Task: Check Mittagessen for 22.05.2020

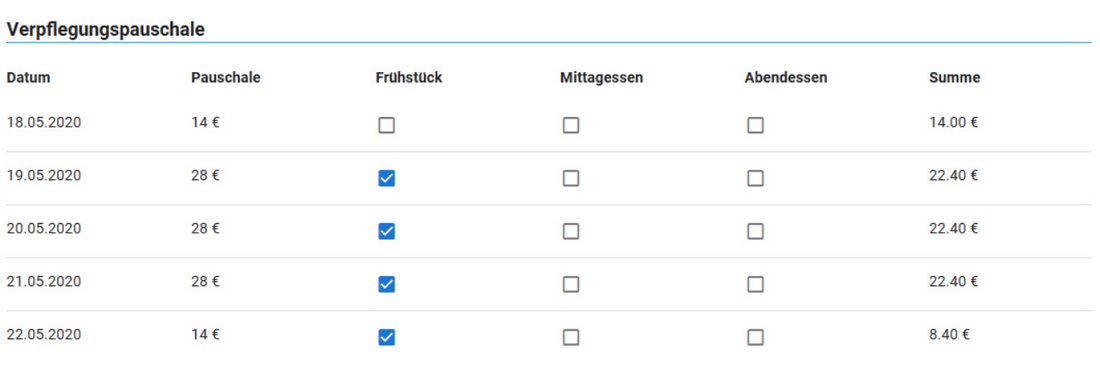Action: pos(571,337)
